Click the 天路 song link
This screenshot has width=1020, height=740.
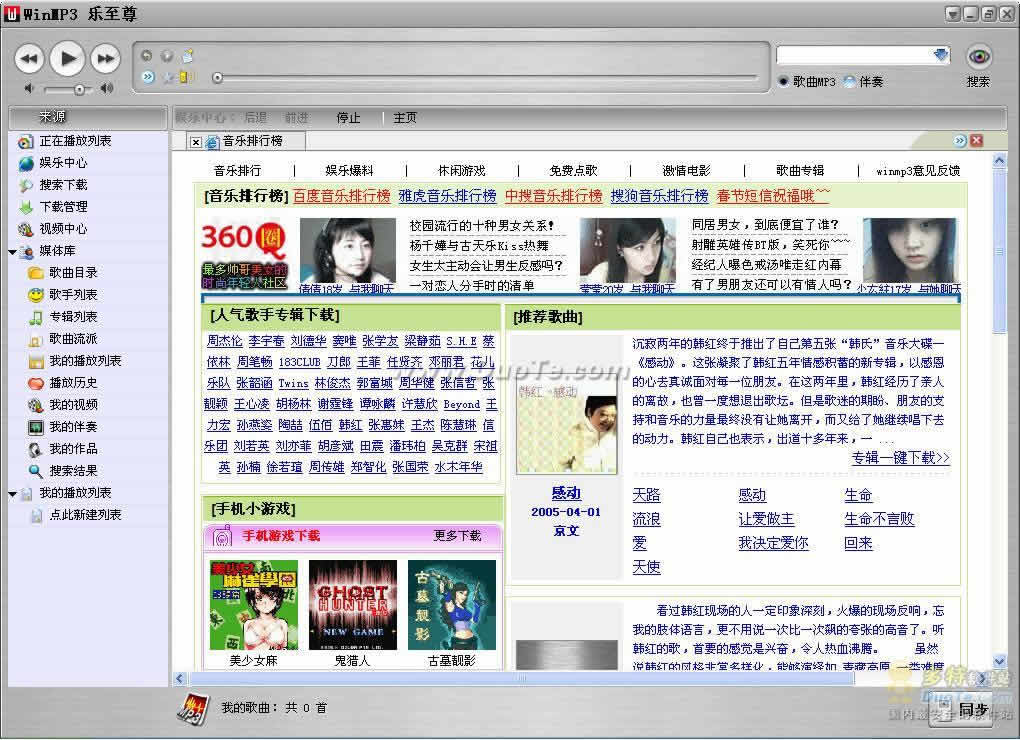coord(647,496)
